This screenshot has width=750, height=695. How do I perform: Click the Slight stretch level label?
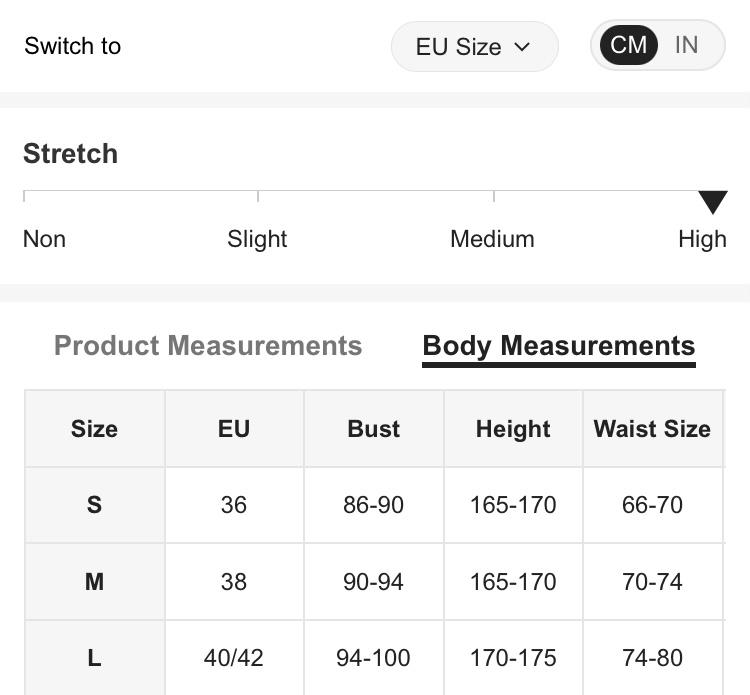[x=257, y=239]
